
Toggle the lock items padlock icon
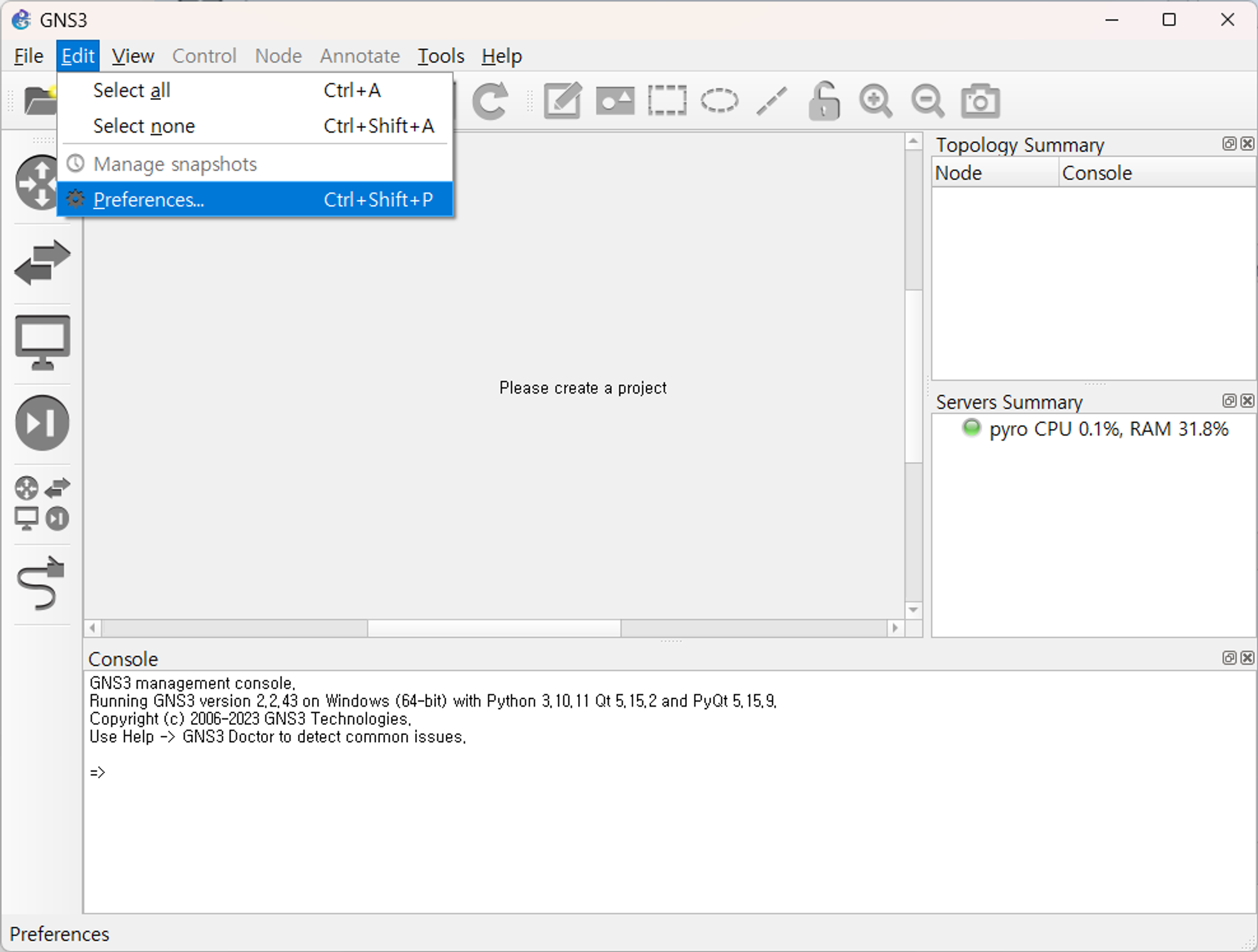click(824, 101)
